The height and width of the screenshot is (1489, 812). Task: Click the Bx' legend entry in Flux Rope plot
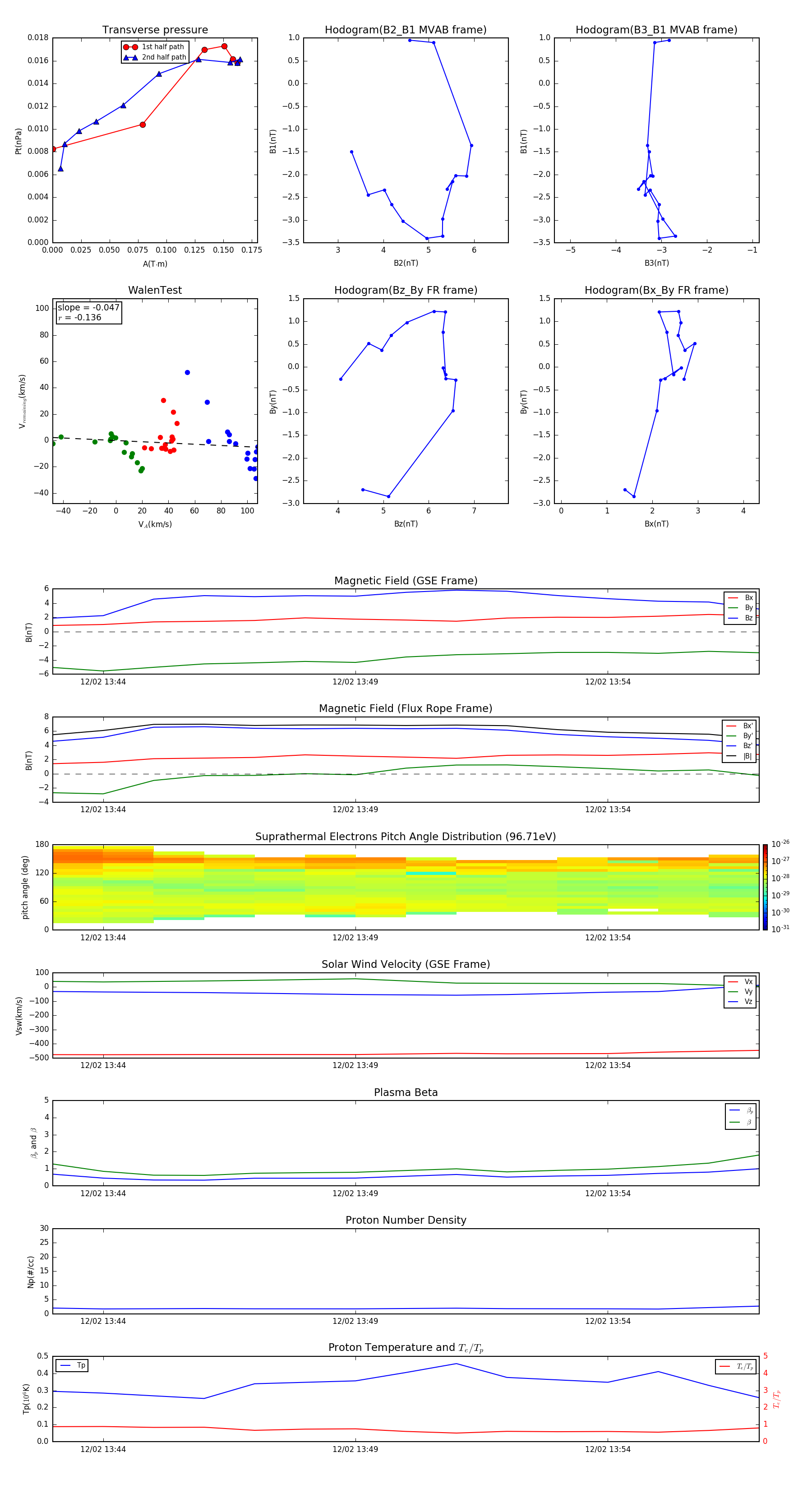739,726
